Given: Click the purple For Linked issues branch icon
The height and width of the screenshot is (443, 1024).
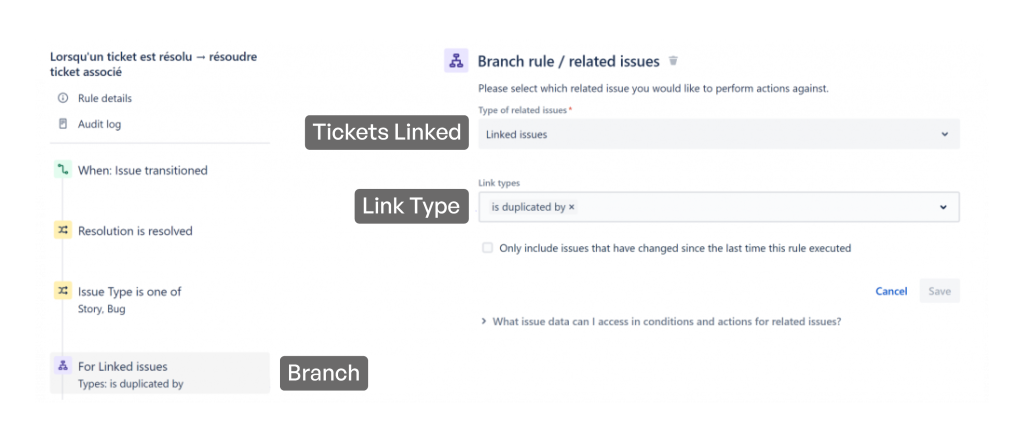Looking at the screenshot, I should coord(62,366).
